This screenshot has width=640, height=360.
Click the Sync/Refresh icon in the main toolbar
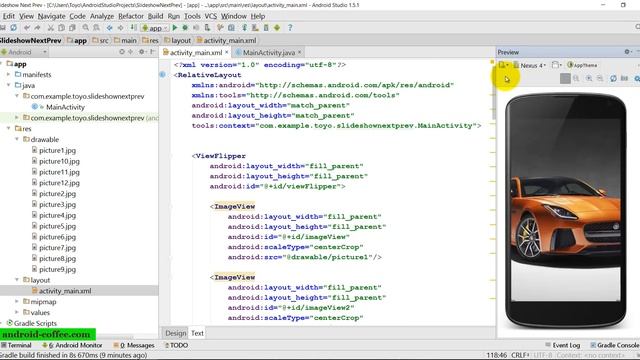13,28
